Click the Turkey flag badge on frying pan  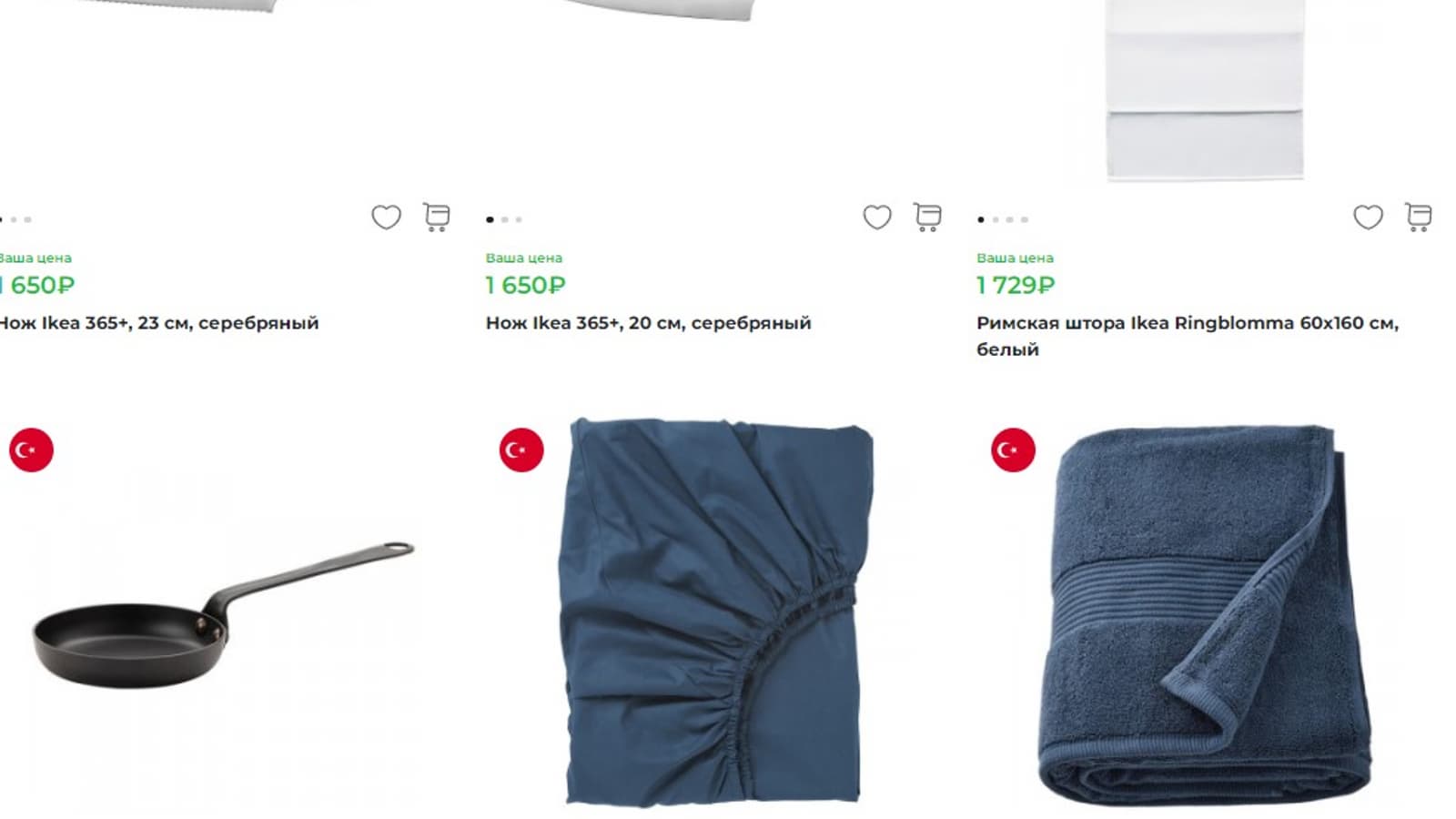31,450
